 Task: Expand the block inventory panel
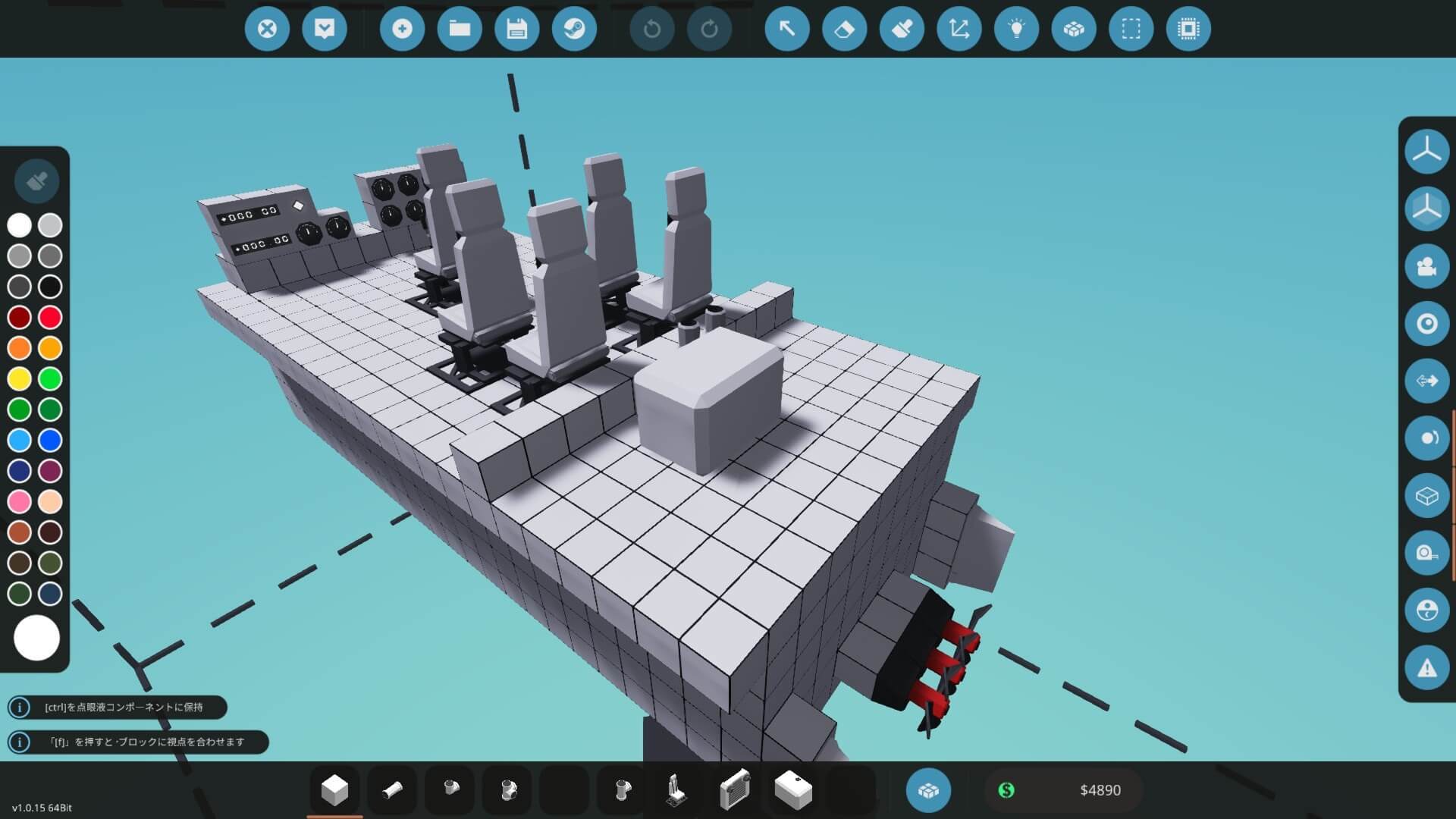[929, 790]
